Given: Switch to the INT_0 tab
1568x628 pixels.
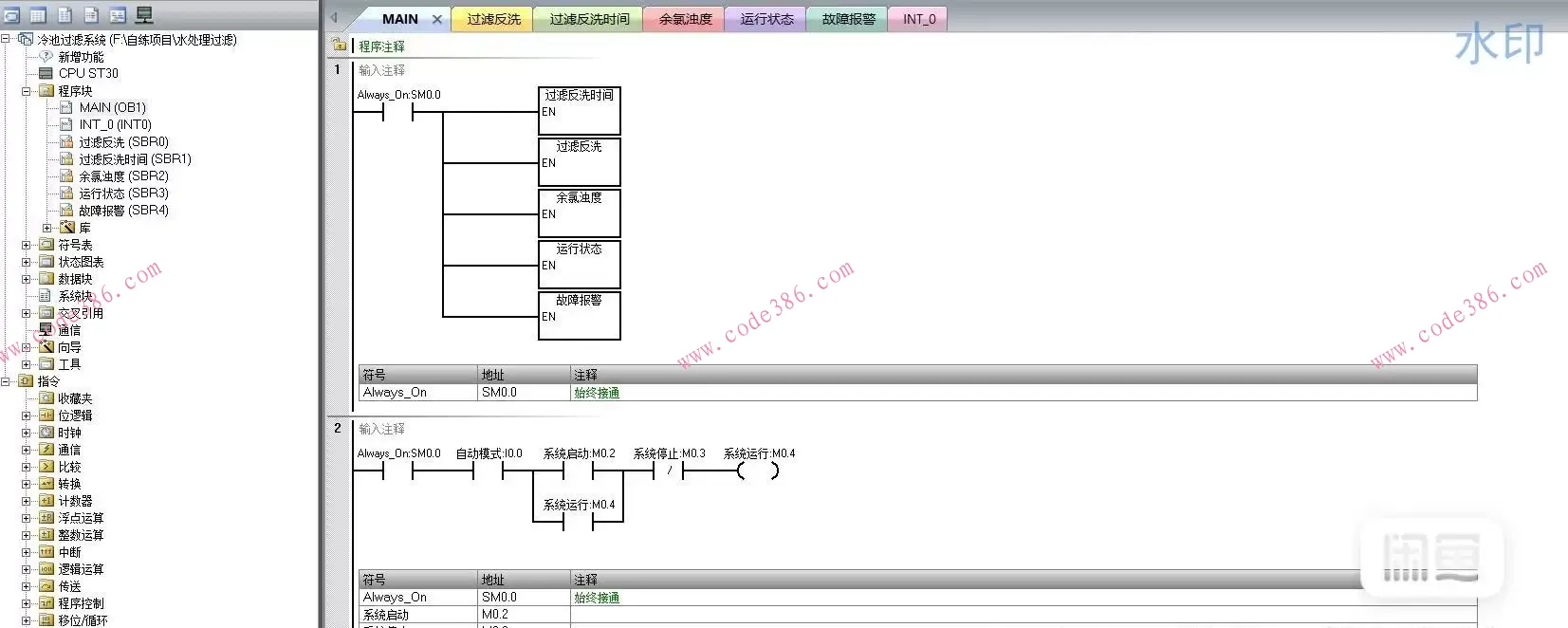Looking at the screenshot, I should coord(918,19).
